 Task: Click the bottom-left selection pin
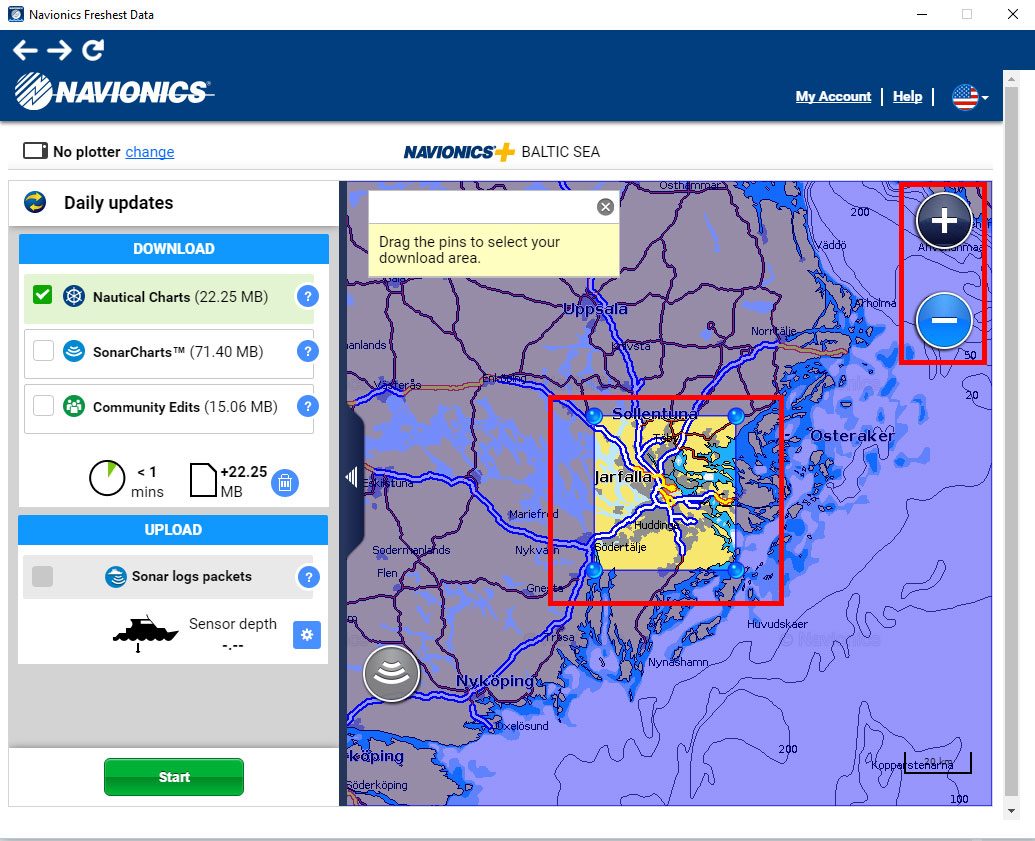tap(594, 570)
